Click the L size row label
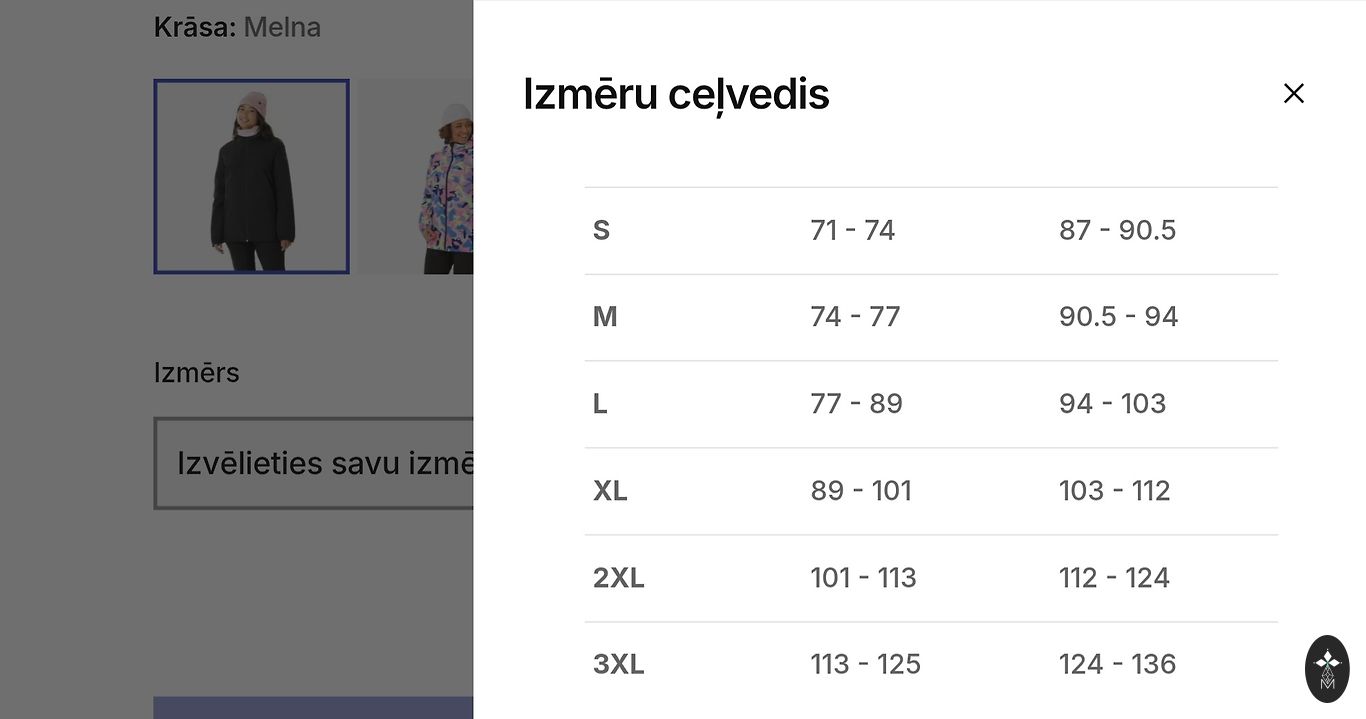1366x719 pixels. [600, 404]
